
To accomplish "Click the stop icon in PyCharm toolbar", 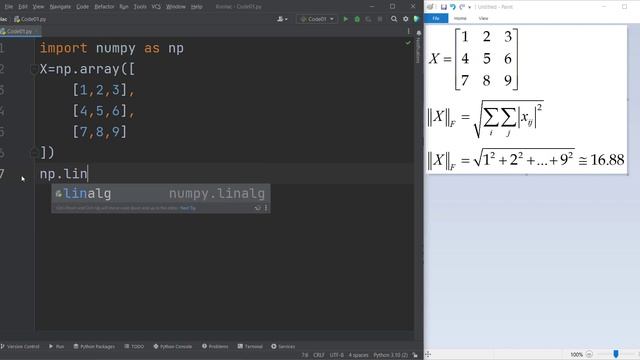I will click(x=380, y=19).
